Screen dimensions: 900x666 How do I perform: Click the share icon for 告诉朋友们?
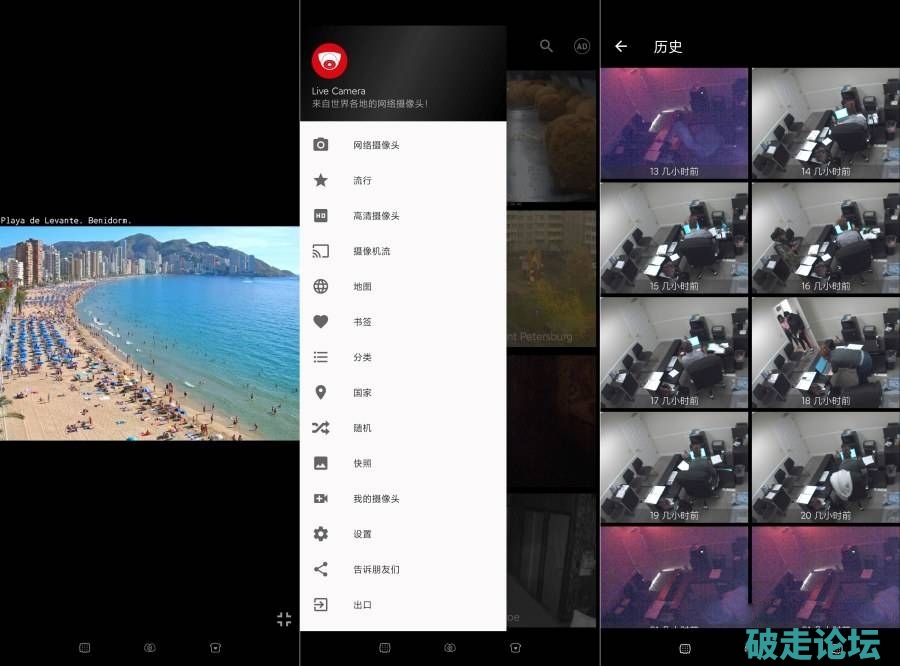320,569
